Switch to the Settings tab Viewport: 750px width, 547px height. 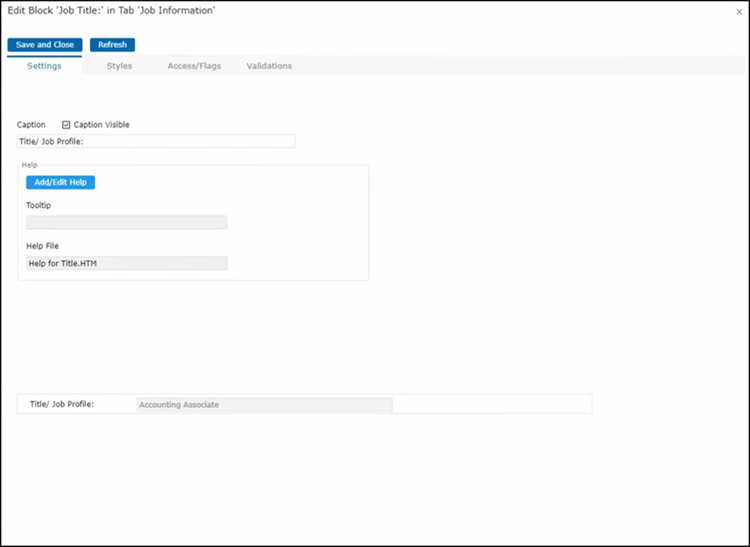44,66
